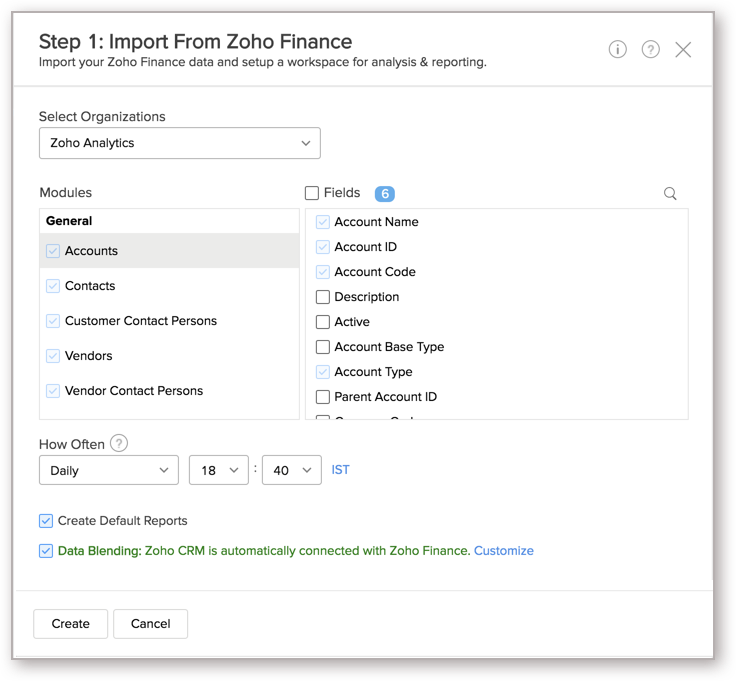Select the Customer Contact Persons label
Screen dimensions: 736x681
pos(141,321)
